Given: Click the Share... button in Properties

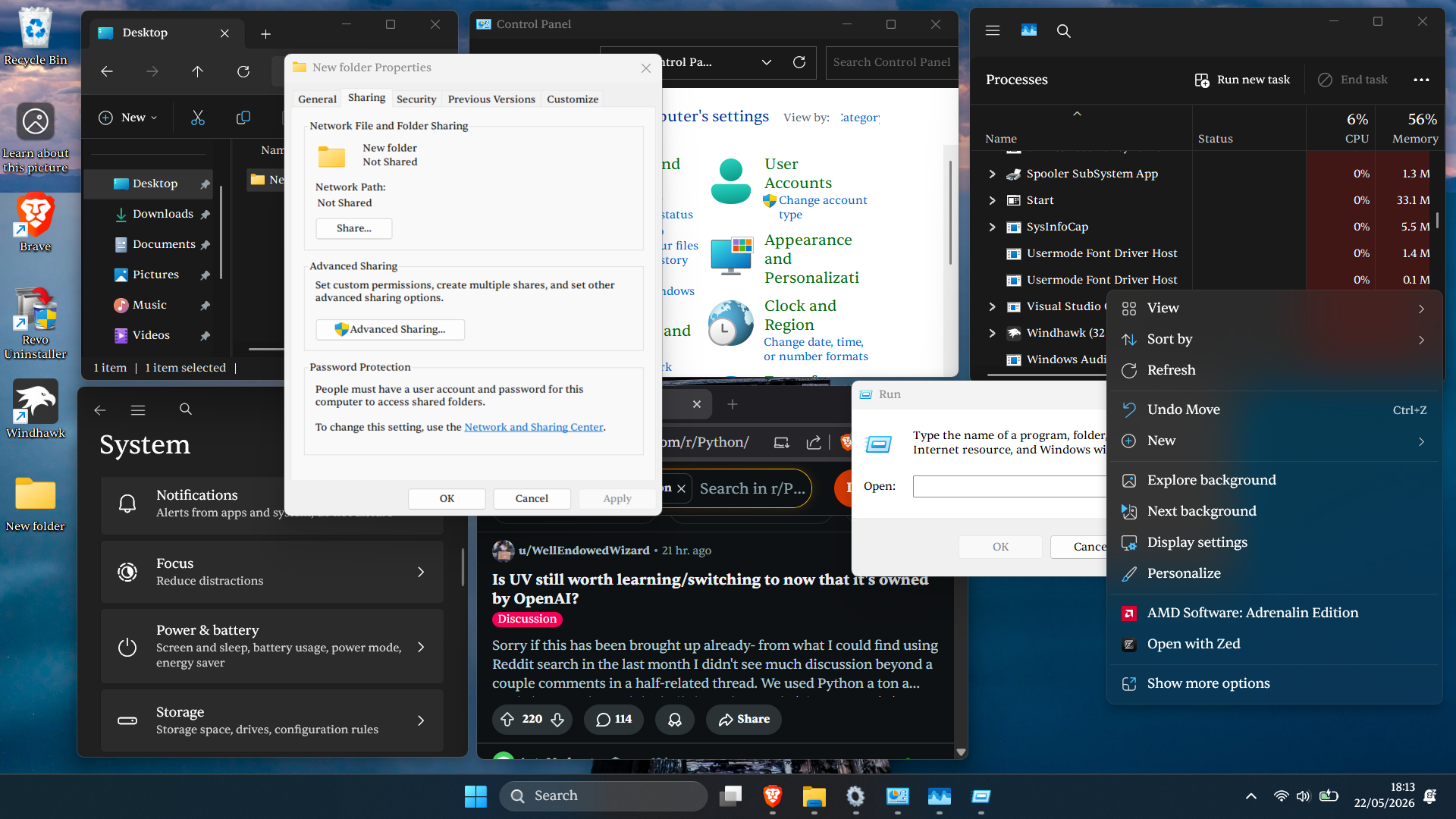Looking at the screenshot, I should click(x=354, y=228).
